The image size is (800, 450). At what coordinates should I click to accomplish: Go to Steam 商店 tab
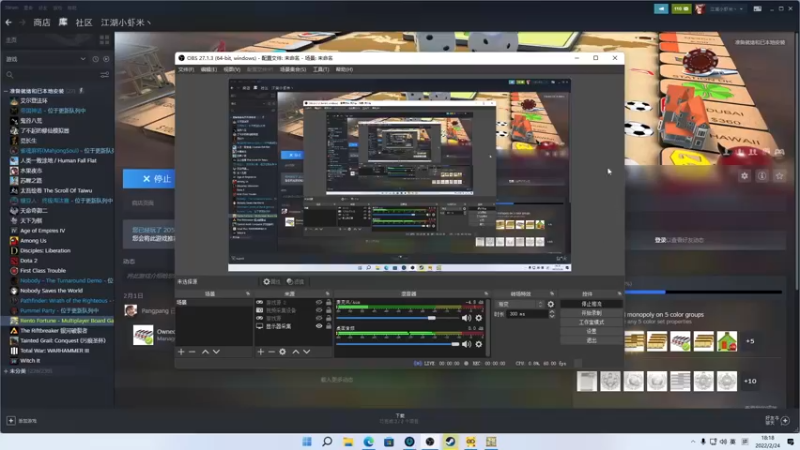click(x=42, y=22)
